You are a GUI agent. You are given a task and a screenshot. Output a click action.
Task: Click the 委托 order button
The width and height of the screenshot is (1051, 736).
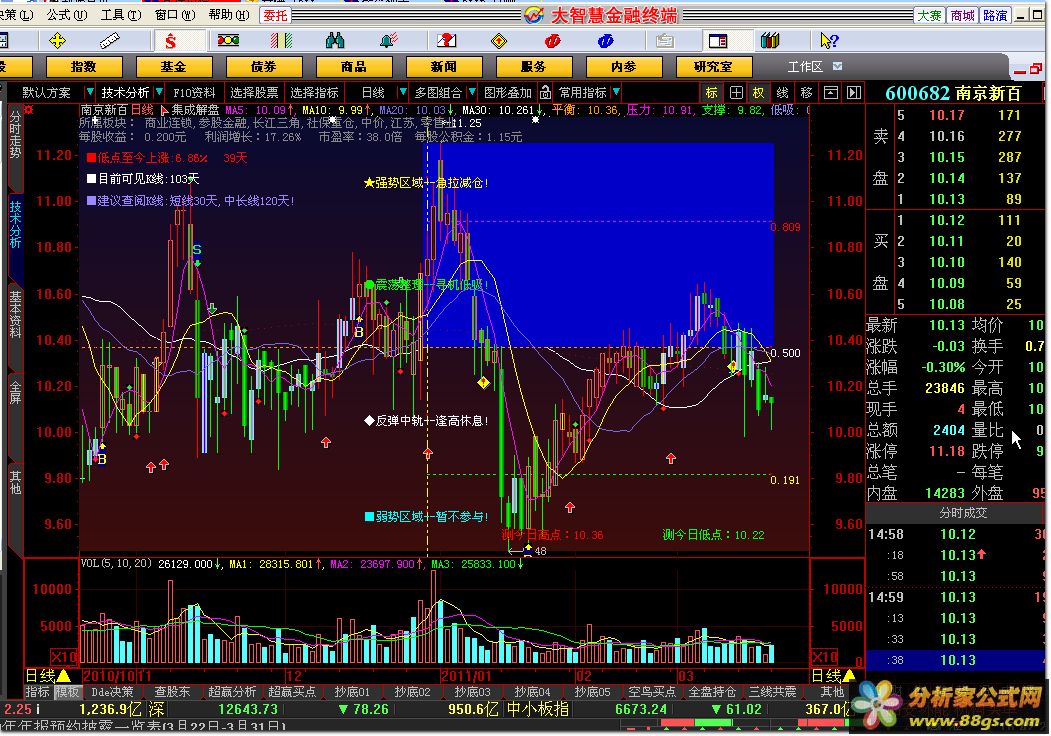275,15
